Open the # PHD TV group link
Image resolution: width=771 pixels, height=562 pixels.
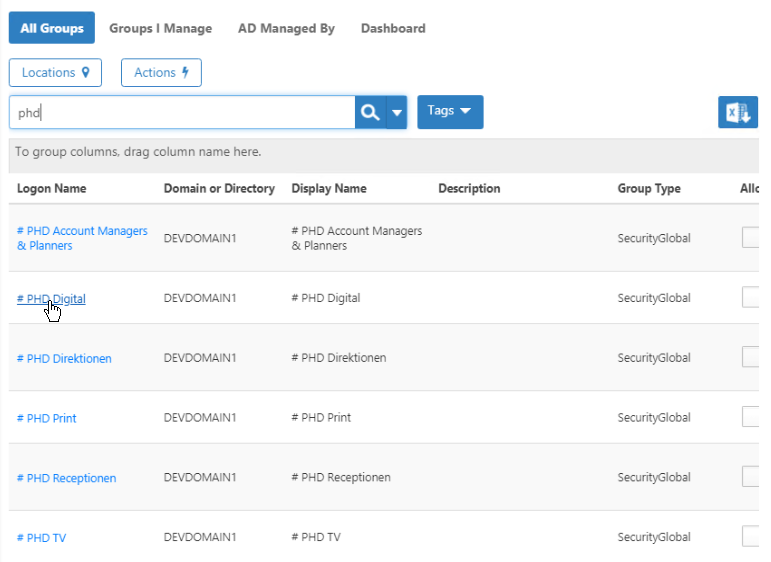coord(41,538)
